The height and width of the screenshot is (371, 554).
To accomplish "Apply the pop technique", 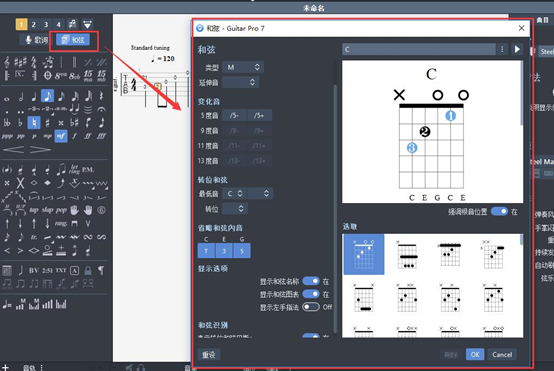I will coord(61,210).
